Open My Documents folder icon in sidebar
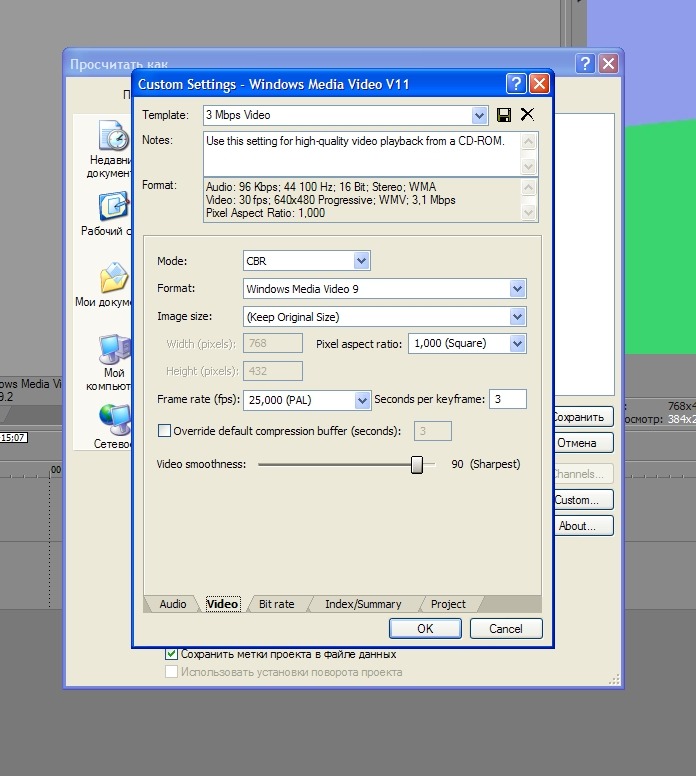Viewport: 696px width, 776px height. click(x=114, y=277)
